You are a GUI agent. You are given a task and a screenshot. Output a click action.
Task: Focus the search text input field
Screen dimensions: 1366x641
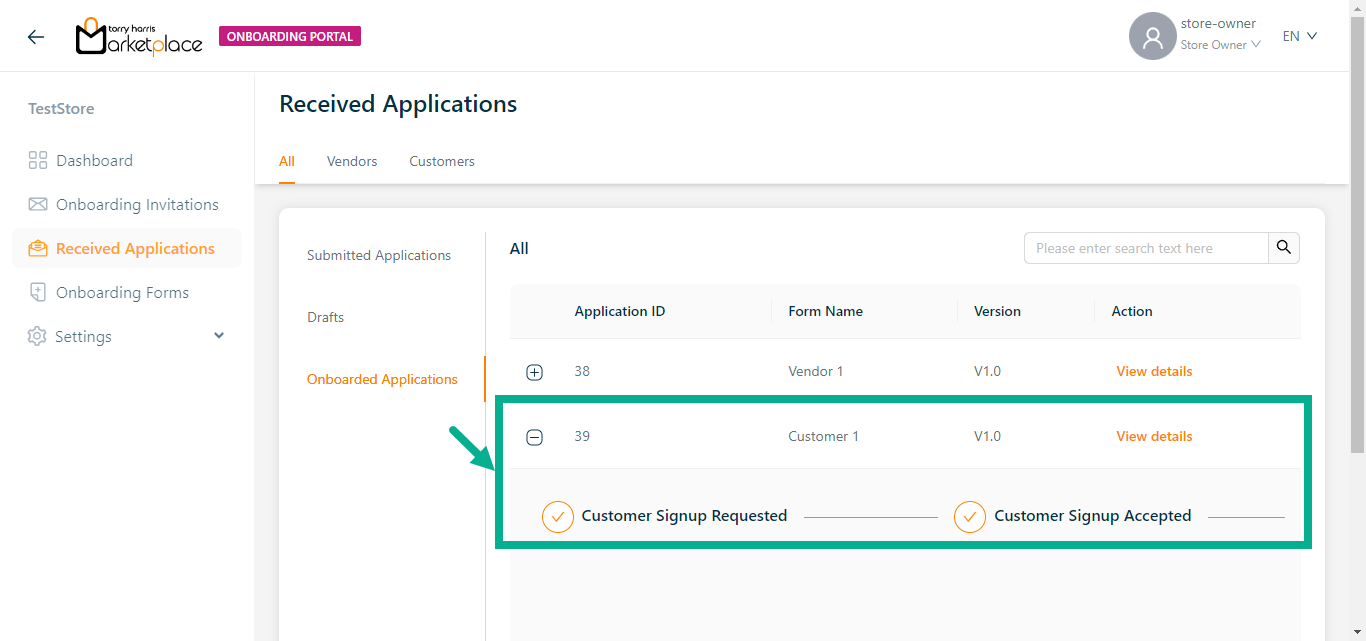pyautogui.click(x=1146, y=248)
